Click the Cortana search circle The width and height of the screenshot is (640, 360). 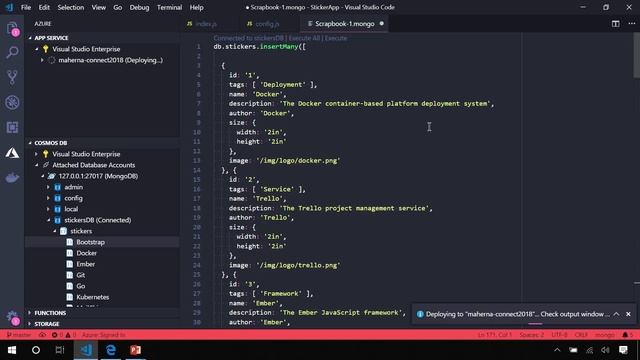36,350
